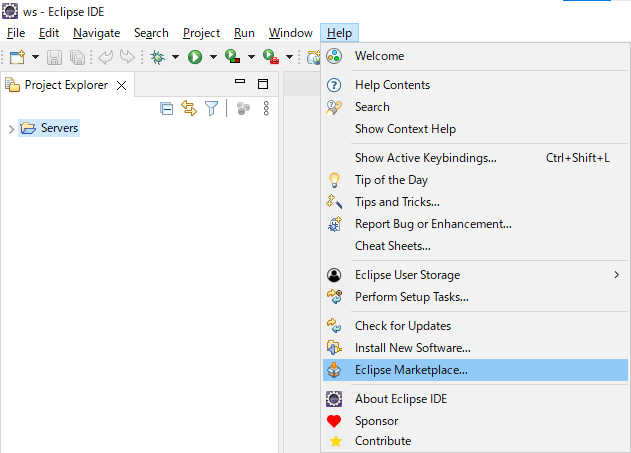Expand the Servers tree node
Screen dimensions: 631x453
(x=11, y=129)
